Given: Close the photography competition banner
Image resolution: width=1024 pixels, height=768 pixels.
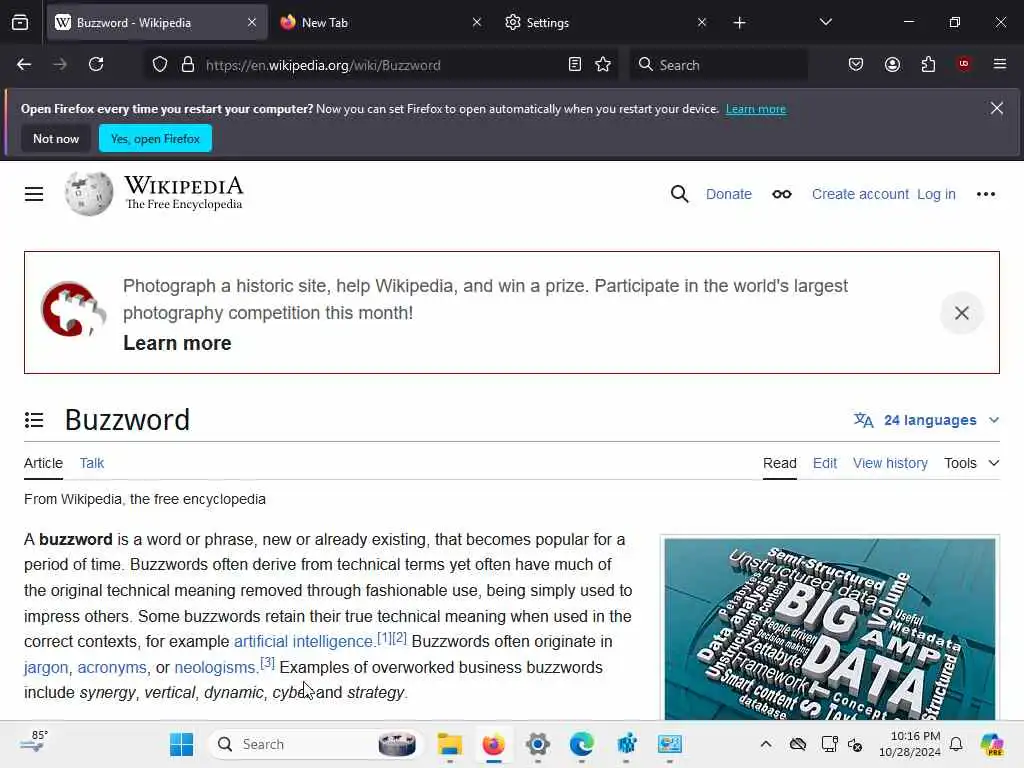Looking at the screenshot, I should point(961,313).
